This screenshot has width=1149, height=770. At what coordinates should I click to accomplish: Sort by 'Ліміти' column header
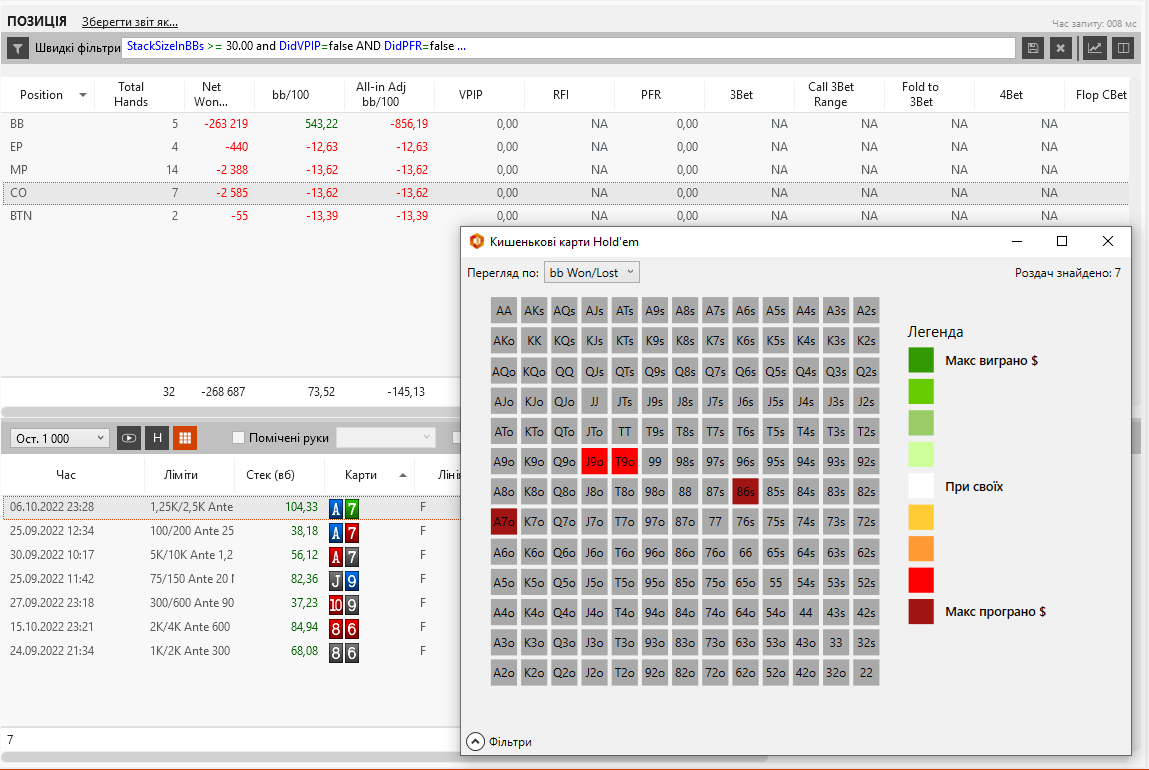pyautogui.click(x=181, y=475)
